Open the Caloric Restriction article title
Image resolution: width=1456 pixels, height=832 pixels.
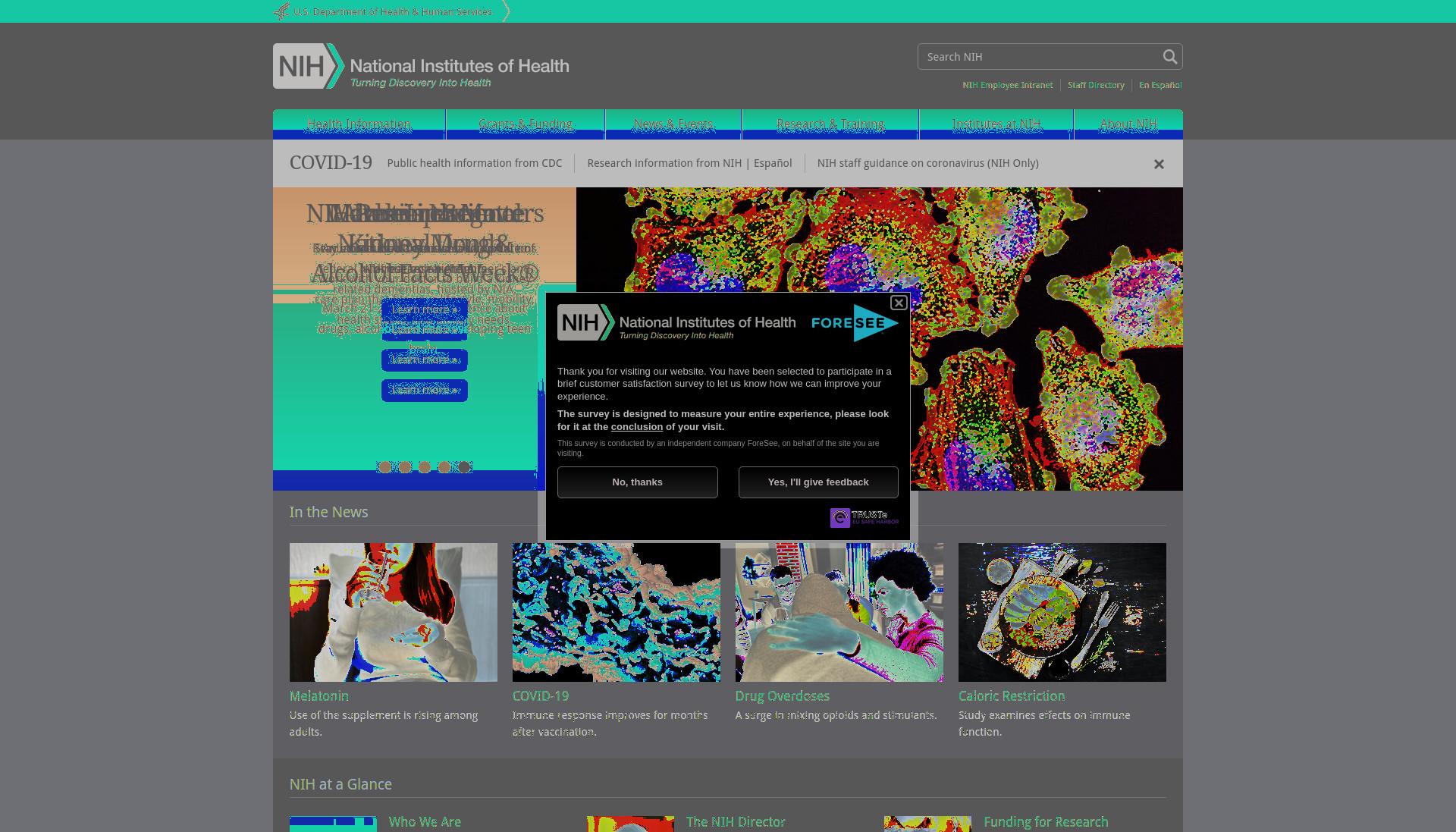tap(1012, 696)
